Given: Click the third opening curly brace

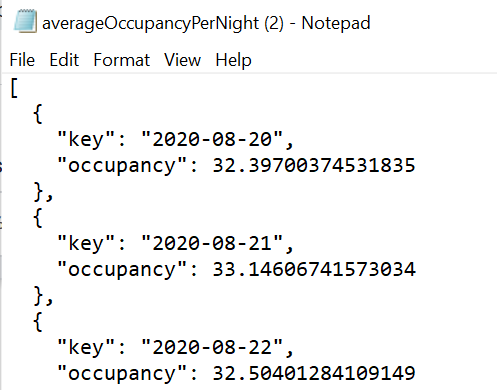Looking at the screenshot, I should pyautogui.click(x=38, y=322).
